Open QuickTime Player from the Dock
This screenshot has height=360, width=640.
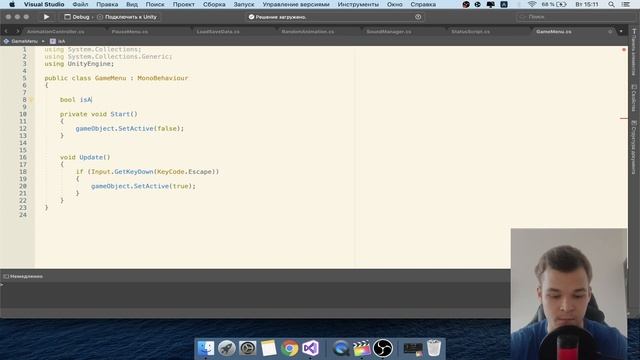coord(340,349)
